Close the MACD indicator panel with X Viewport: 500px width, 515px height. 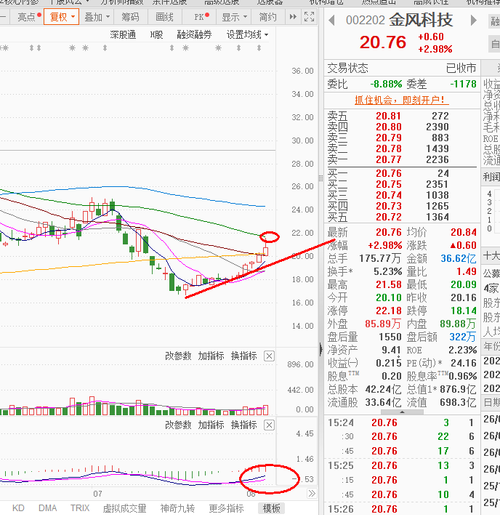(x=269, y=425)
